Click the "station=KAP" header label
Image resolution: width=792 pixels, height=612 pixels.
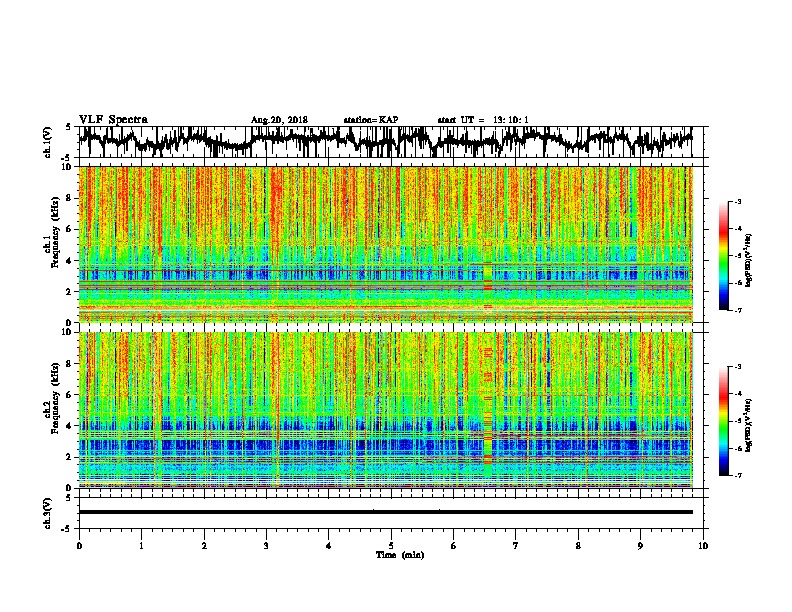[371, 120]
